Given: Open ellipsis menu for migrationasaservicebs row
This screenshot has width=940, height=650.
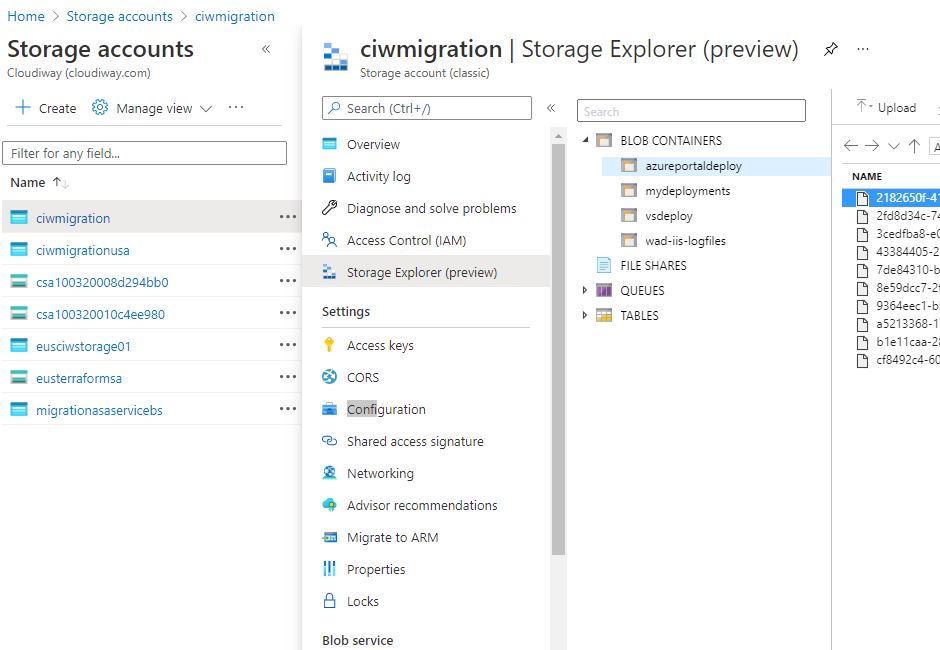Looking at the screenshot, I should click(288, 408).
